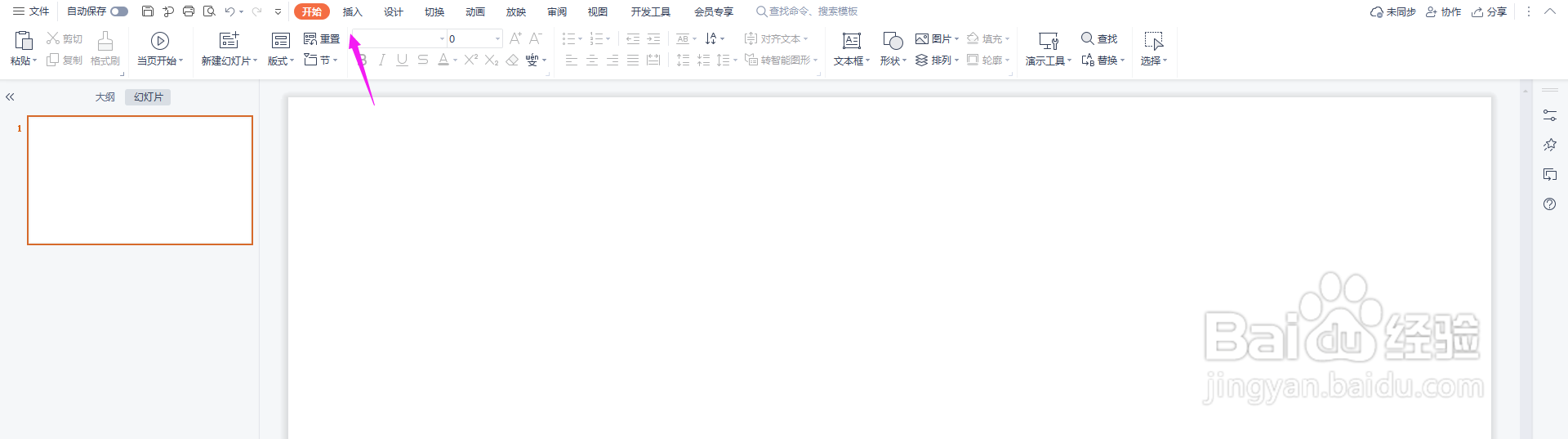Open the 视图 View tab

[597, 11]
